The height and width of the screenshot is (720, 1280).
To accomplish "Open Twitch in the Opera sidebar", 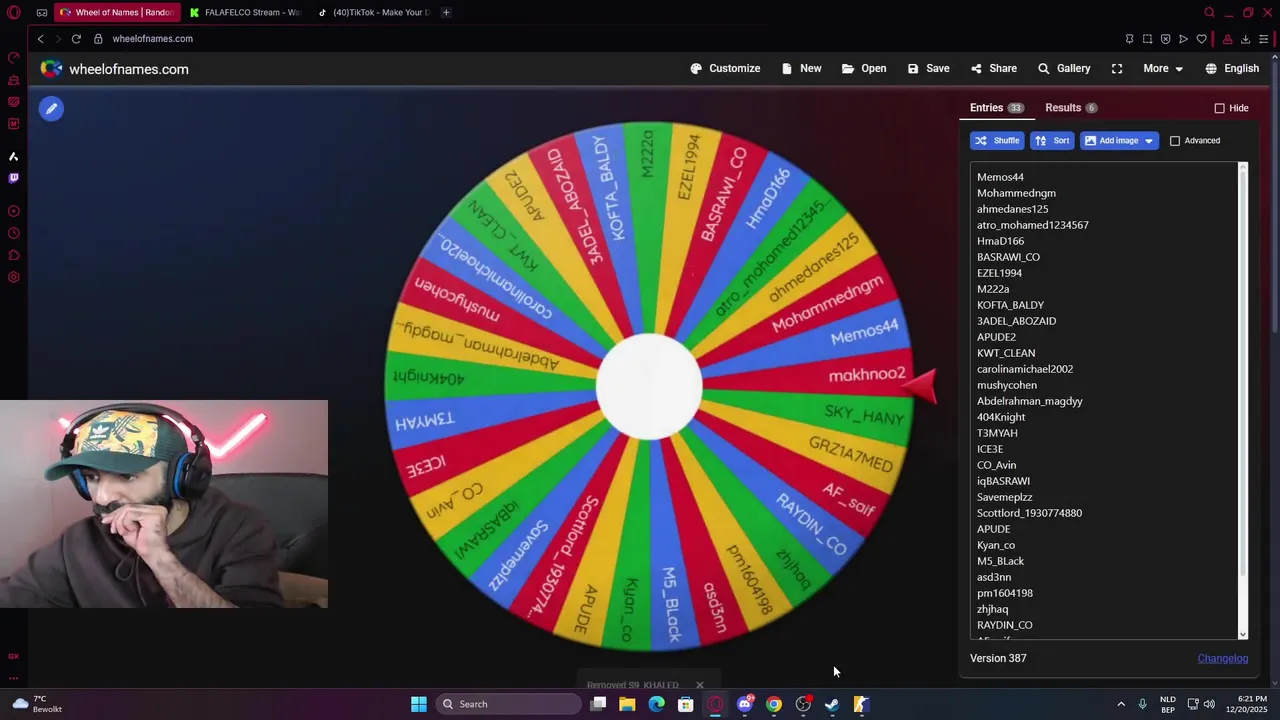I will (14, 178).
